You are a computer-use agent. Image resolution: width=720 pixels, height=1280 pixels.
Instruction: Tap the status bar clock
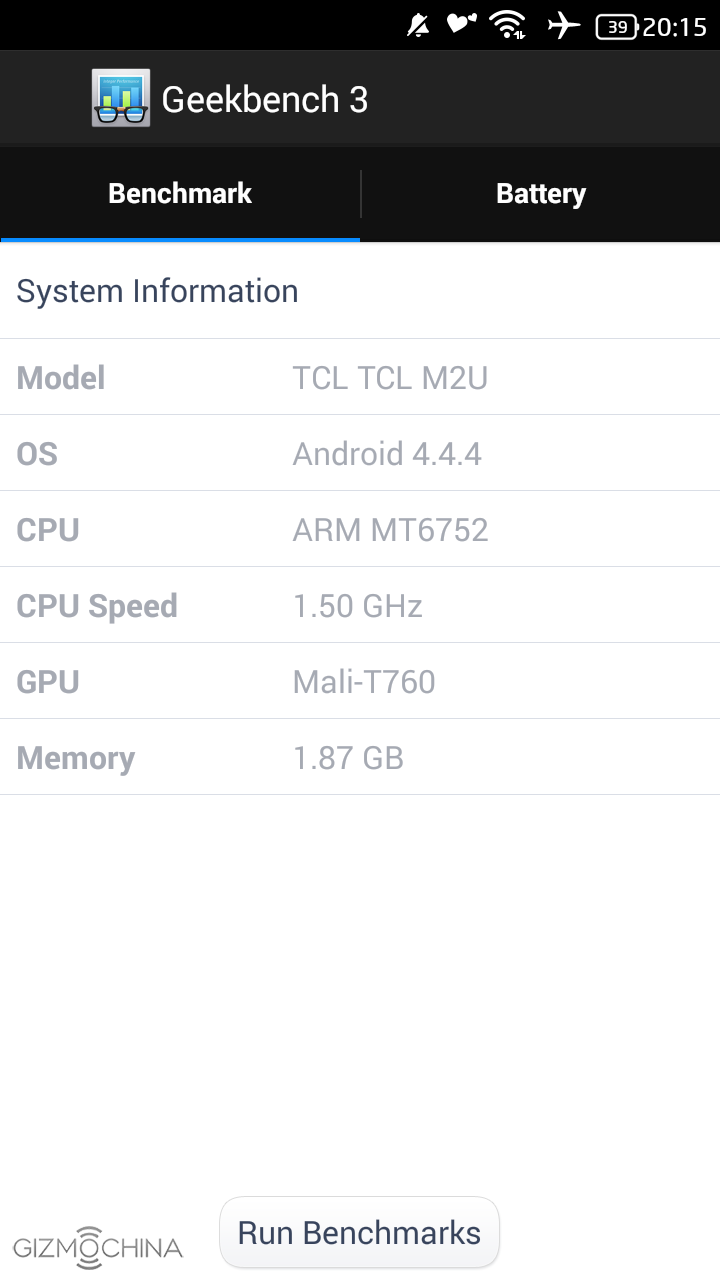click(x=675, y=27)
